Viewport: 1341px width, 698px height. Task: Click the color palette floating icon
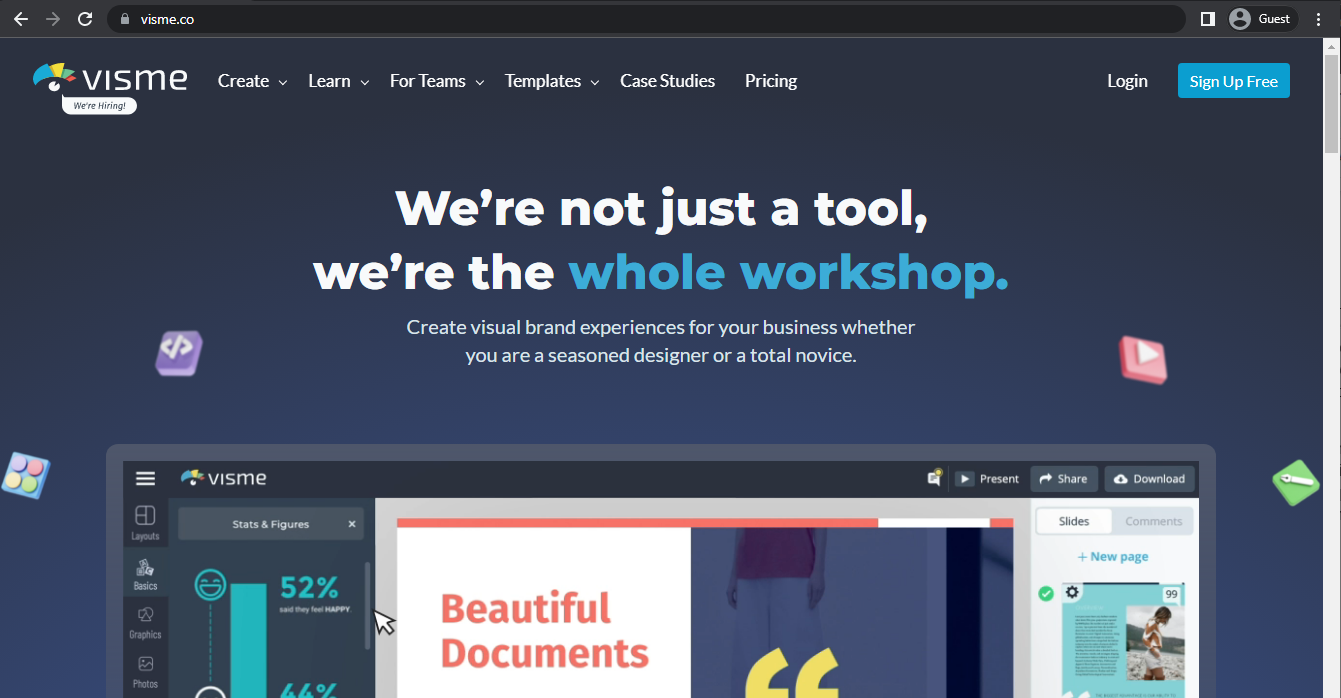coord(25,475)
